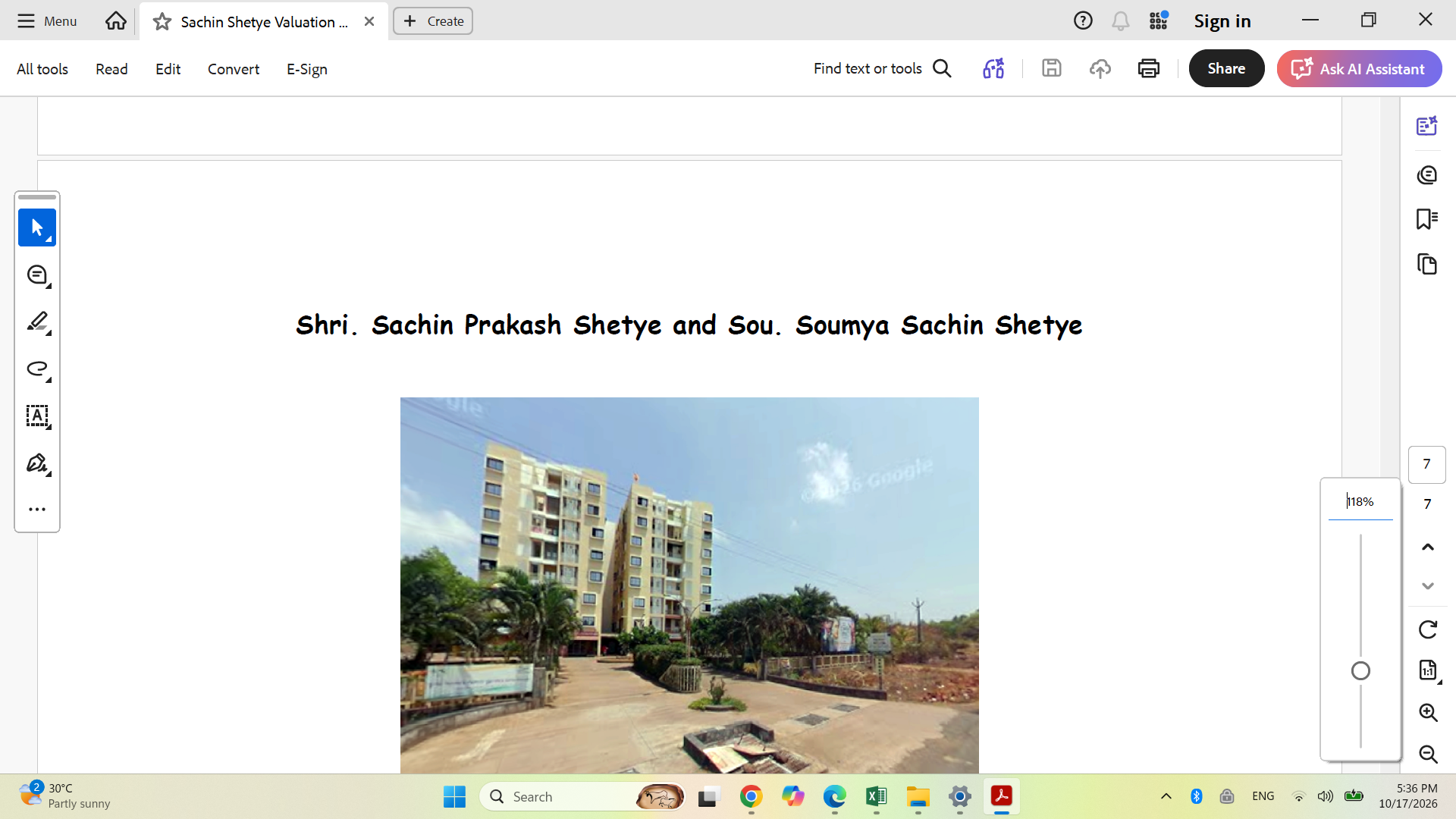Open All tools
Image resolution: width=1456 pixels, height=819 pixels.
[42, 69]
